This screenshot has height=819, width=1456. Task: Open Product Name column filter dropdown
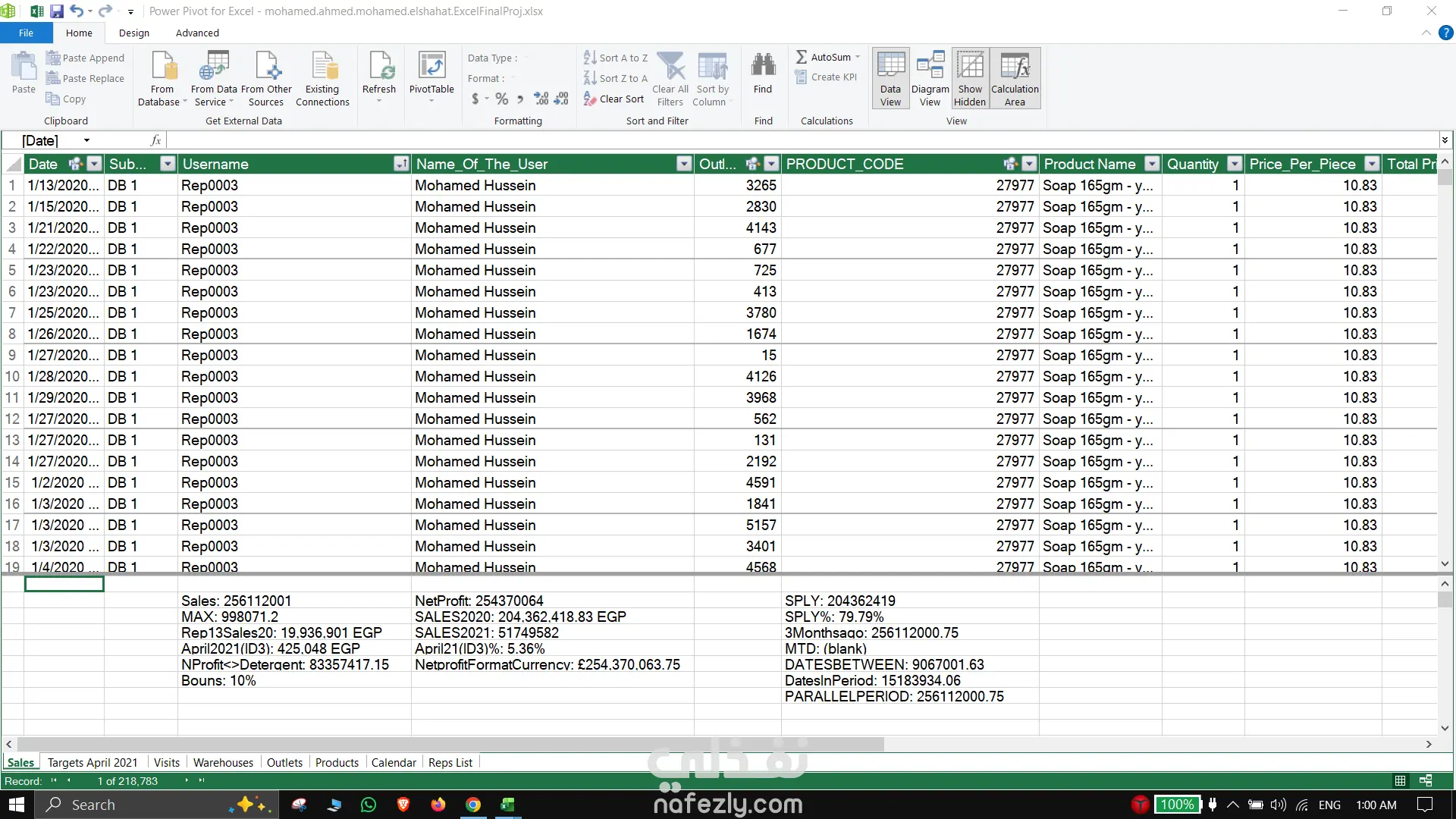coord(1152,164)
